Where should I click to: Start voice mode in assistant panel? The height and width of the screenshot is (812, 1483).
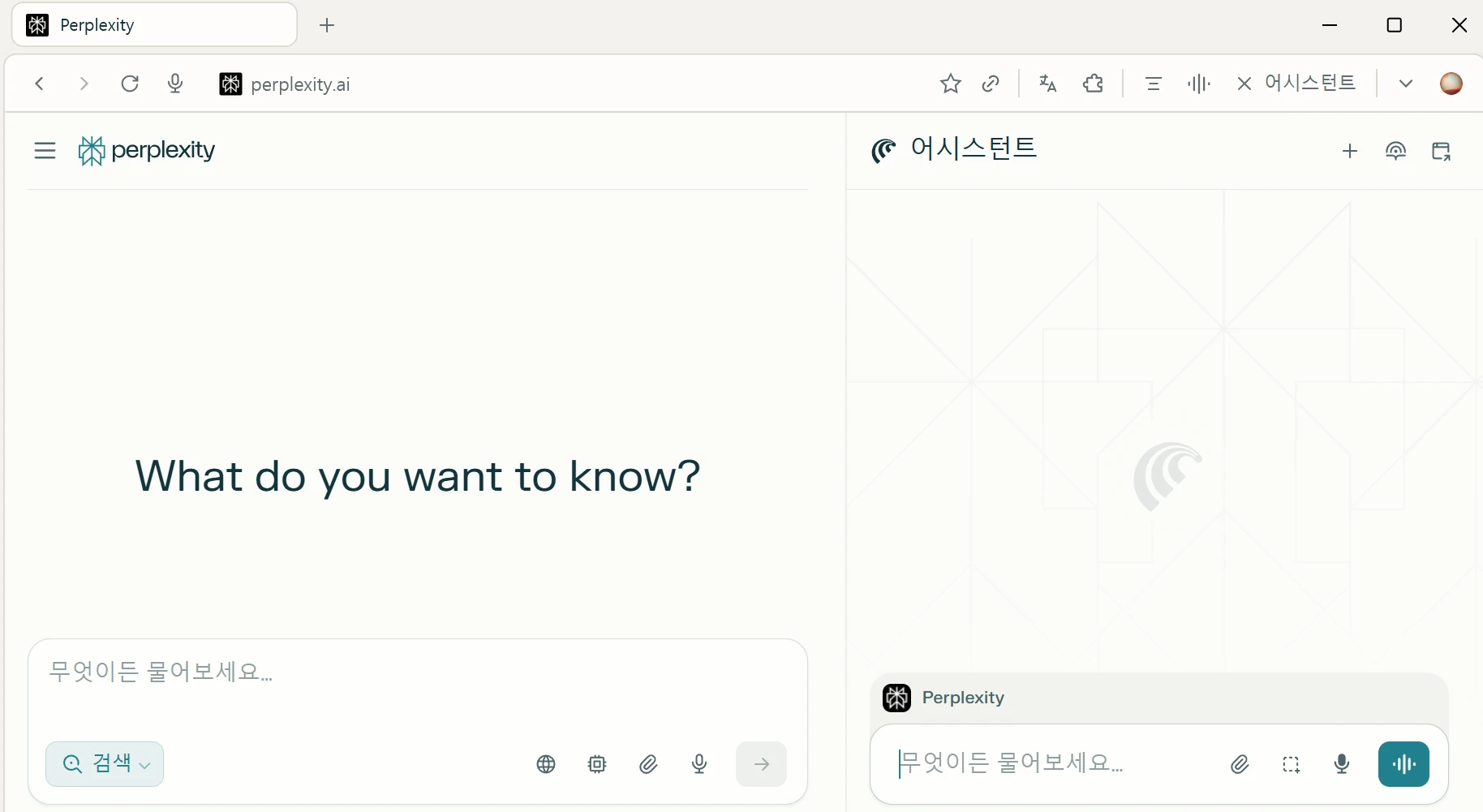tap(1403, 764)
